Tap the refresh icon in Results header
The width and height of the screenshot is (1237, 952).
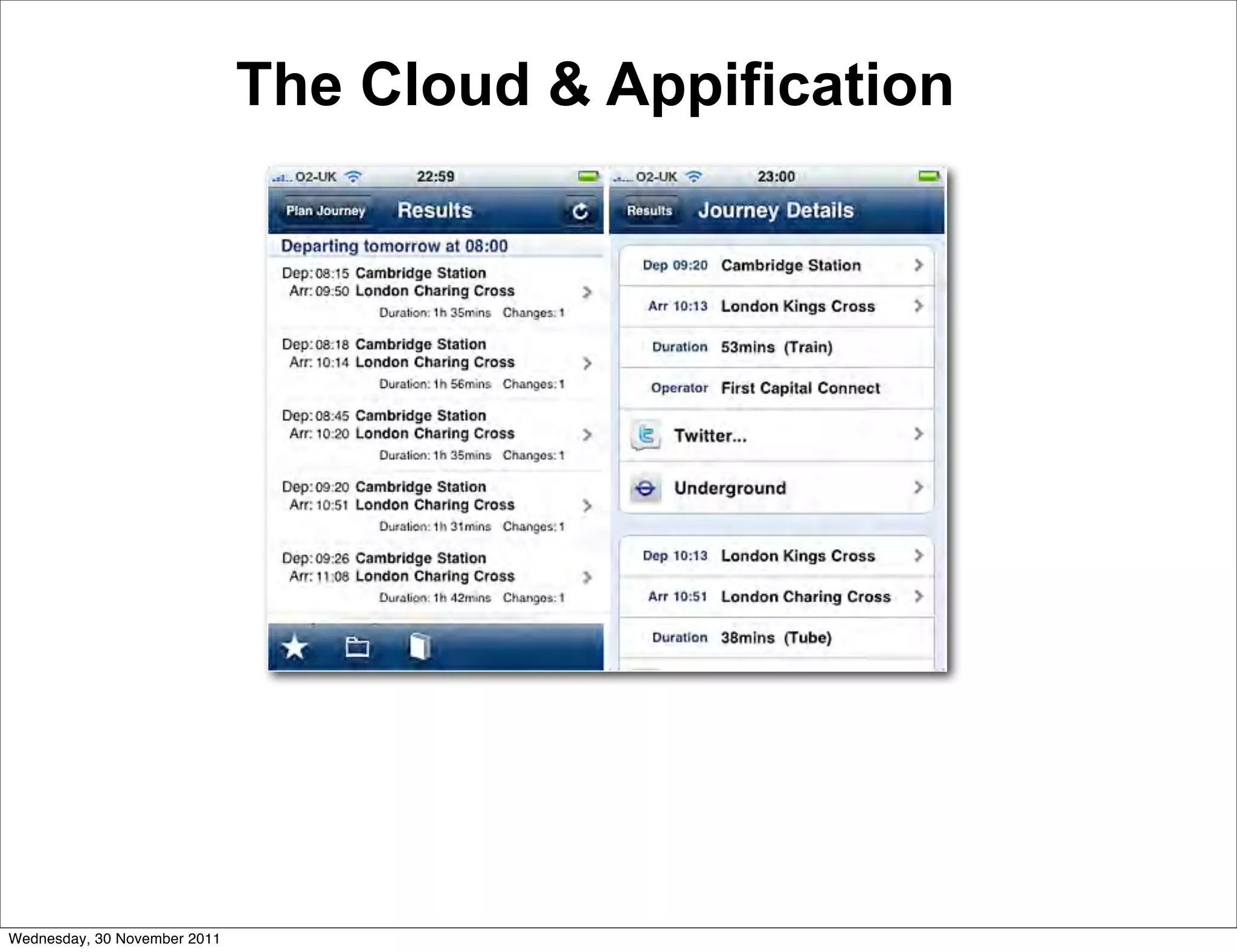(580, 211)
